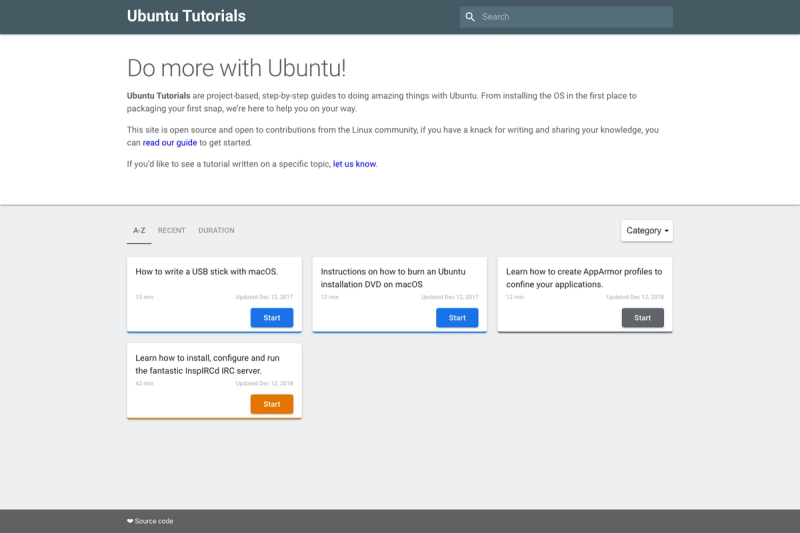
Task: Open the Source code footer link
Action: 154,521
